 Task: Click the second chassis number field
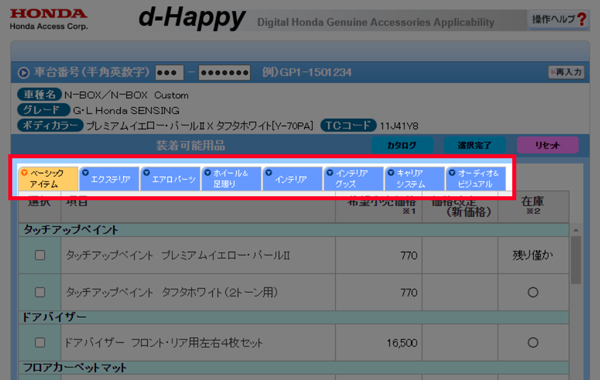point(225,72)
